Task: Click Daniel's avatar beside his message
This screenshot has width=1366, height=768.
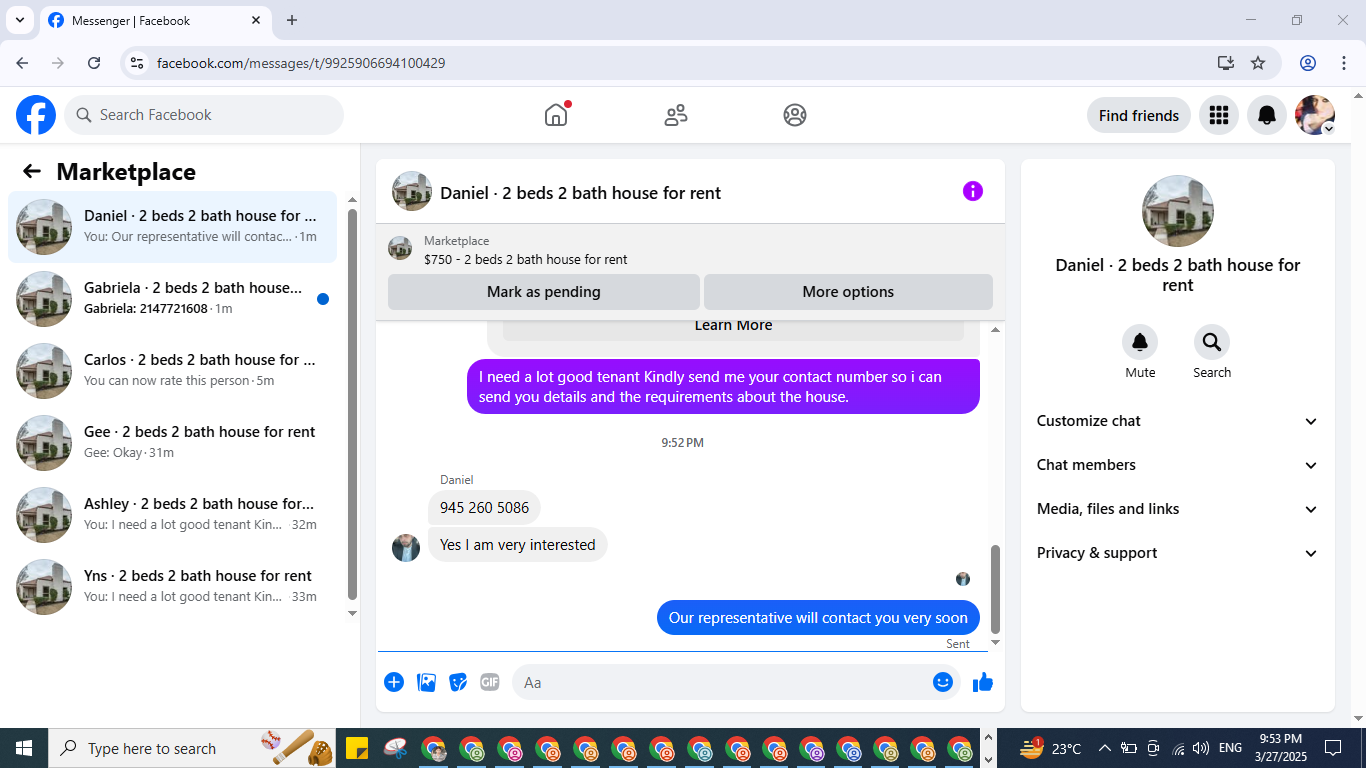Action: [406, 547]
